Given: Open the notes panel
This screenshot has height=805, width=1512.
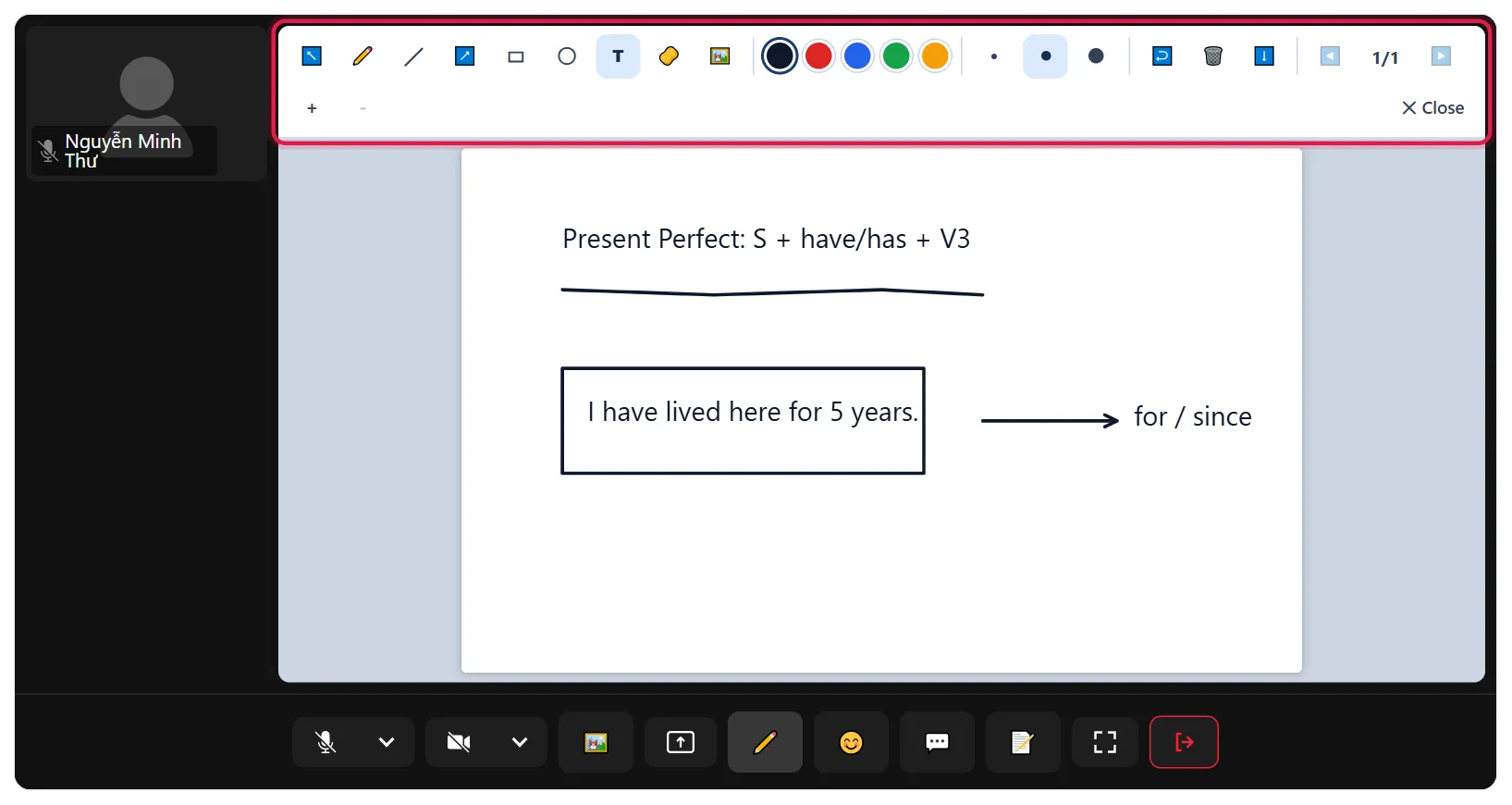Looking at the screenshot, I should [x=1023, y=742].
